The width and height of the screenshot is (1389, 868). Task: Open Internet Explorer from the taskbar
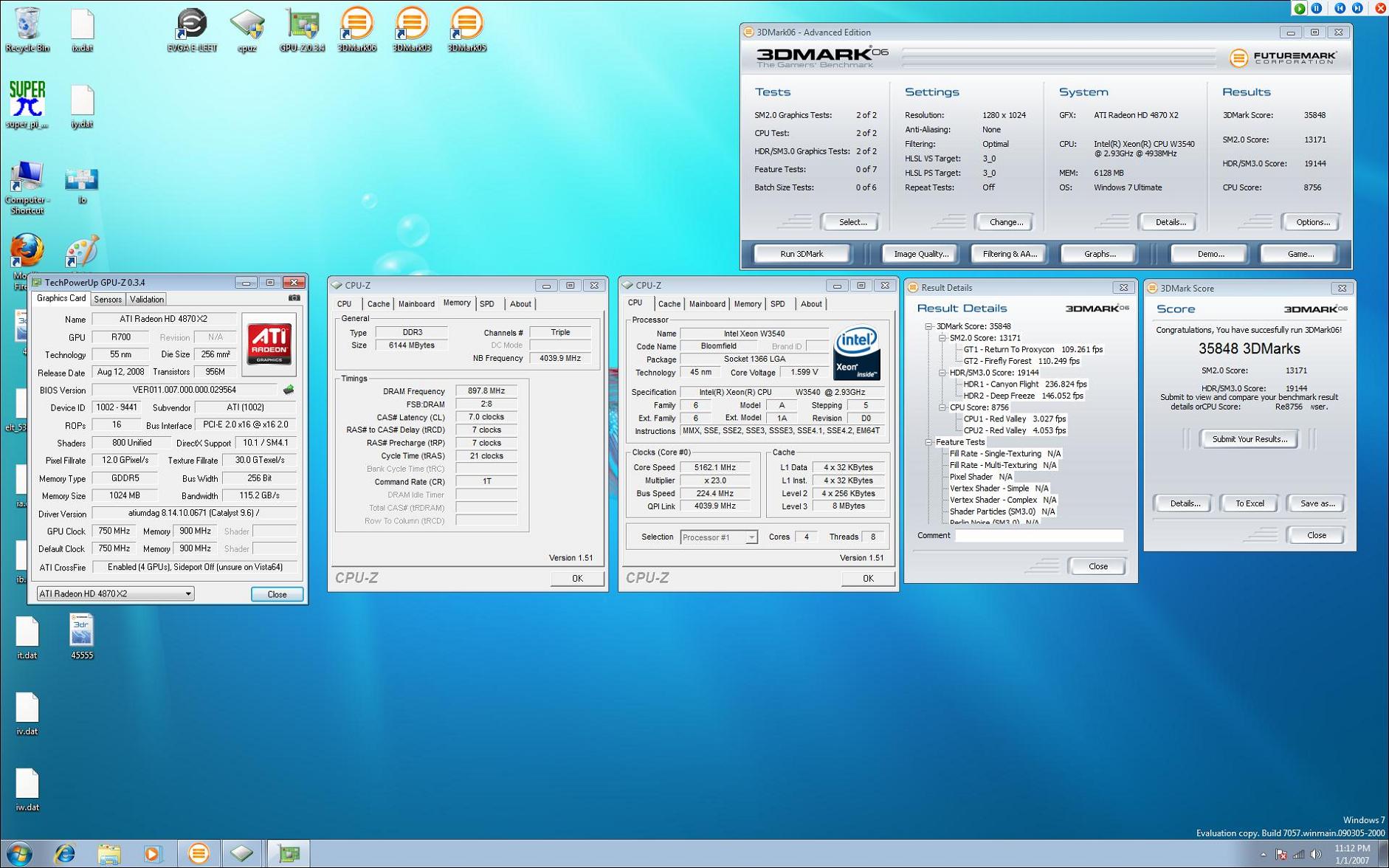(65, 854)
